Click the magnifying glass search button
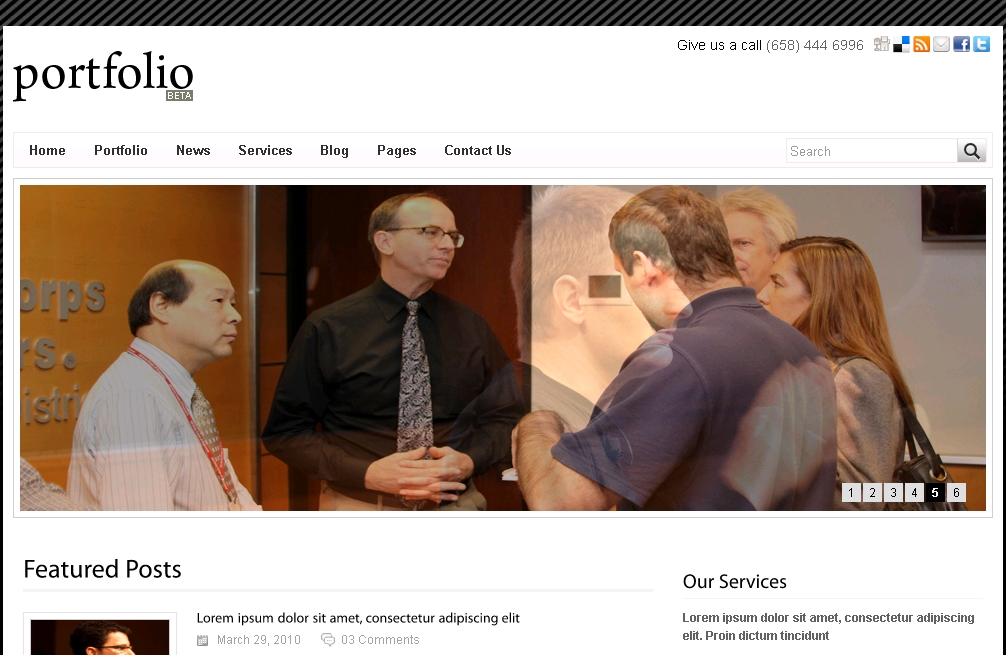Screen dimensions: 1006x655 [x=971, y=151]
